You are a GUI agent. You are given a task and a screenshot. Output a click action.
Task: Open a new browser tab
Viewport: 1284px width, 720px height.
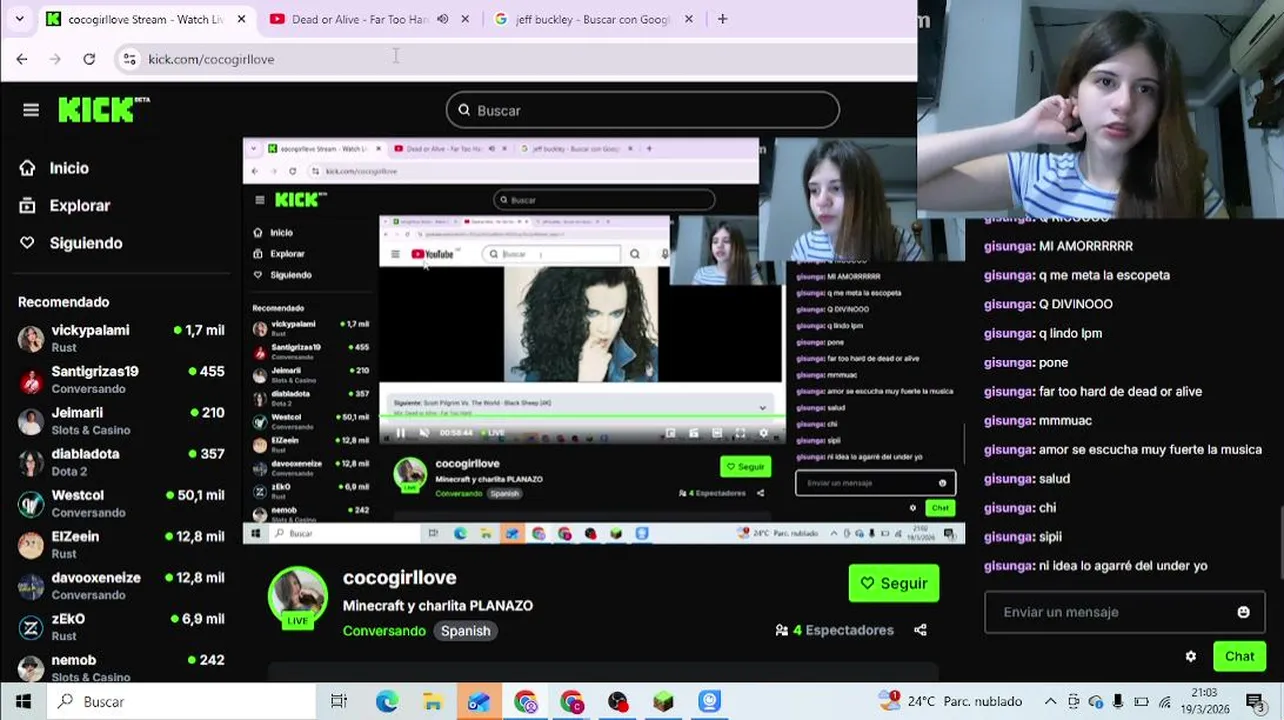click(722, 19)
